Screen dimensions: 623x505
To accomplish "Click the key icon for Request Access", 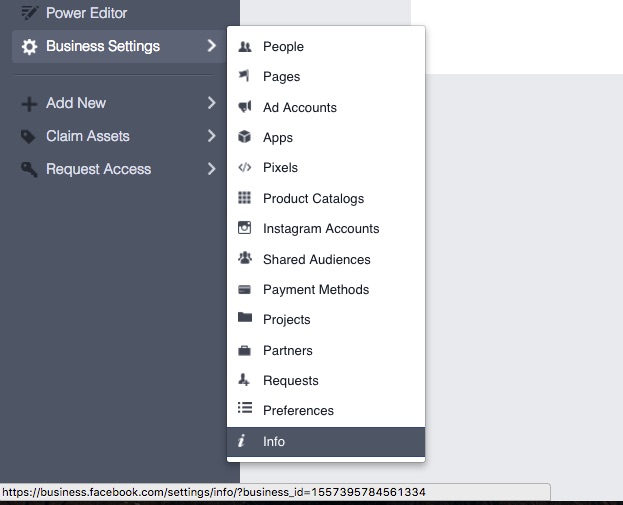I will [x=29, y=169].
